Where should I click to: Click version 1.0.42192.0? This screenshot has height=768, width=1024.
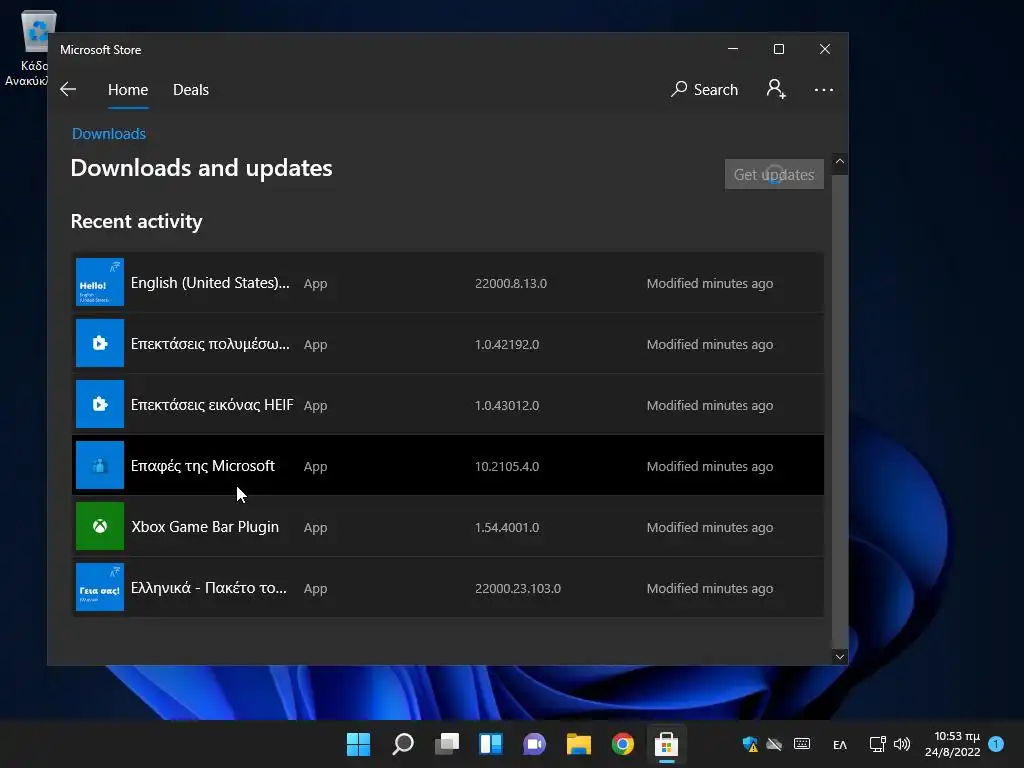point(507,344)
